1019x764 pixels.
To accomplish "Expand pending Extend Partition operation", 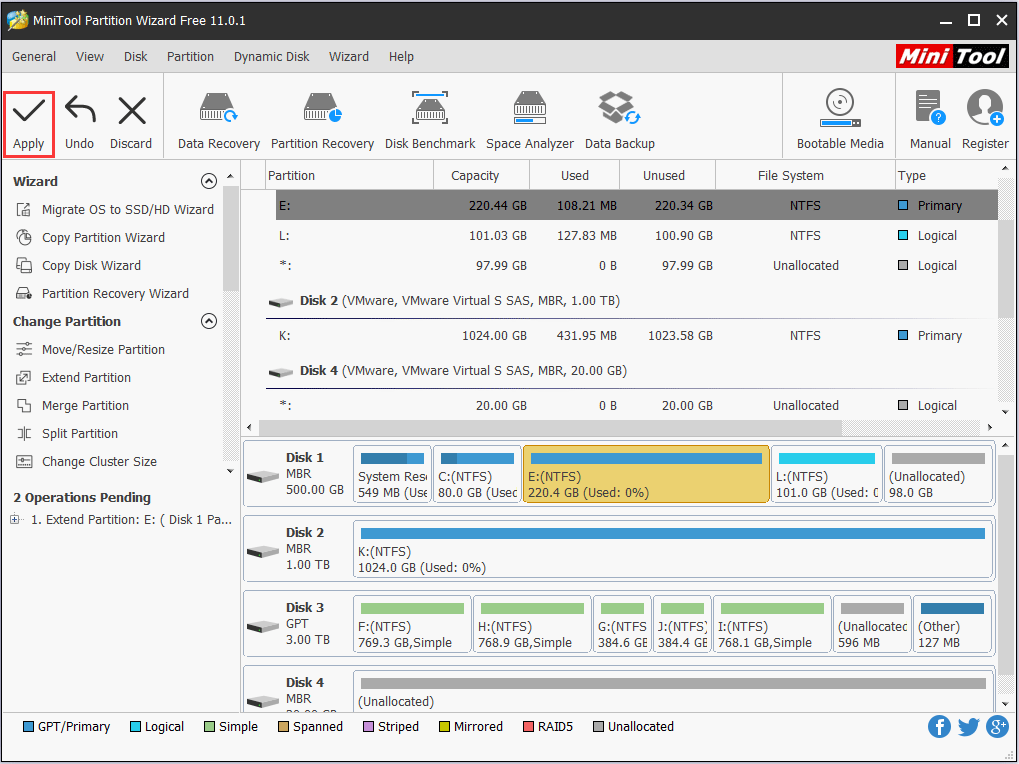I will click(15, 519).
